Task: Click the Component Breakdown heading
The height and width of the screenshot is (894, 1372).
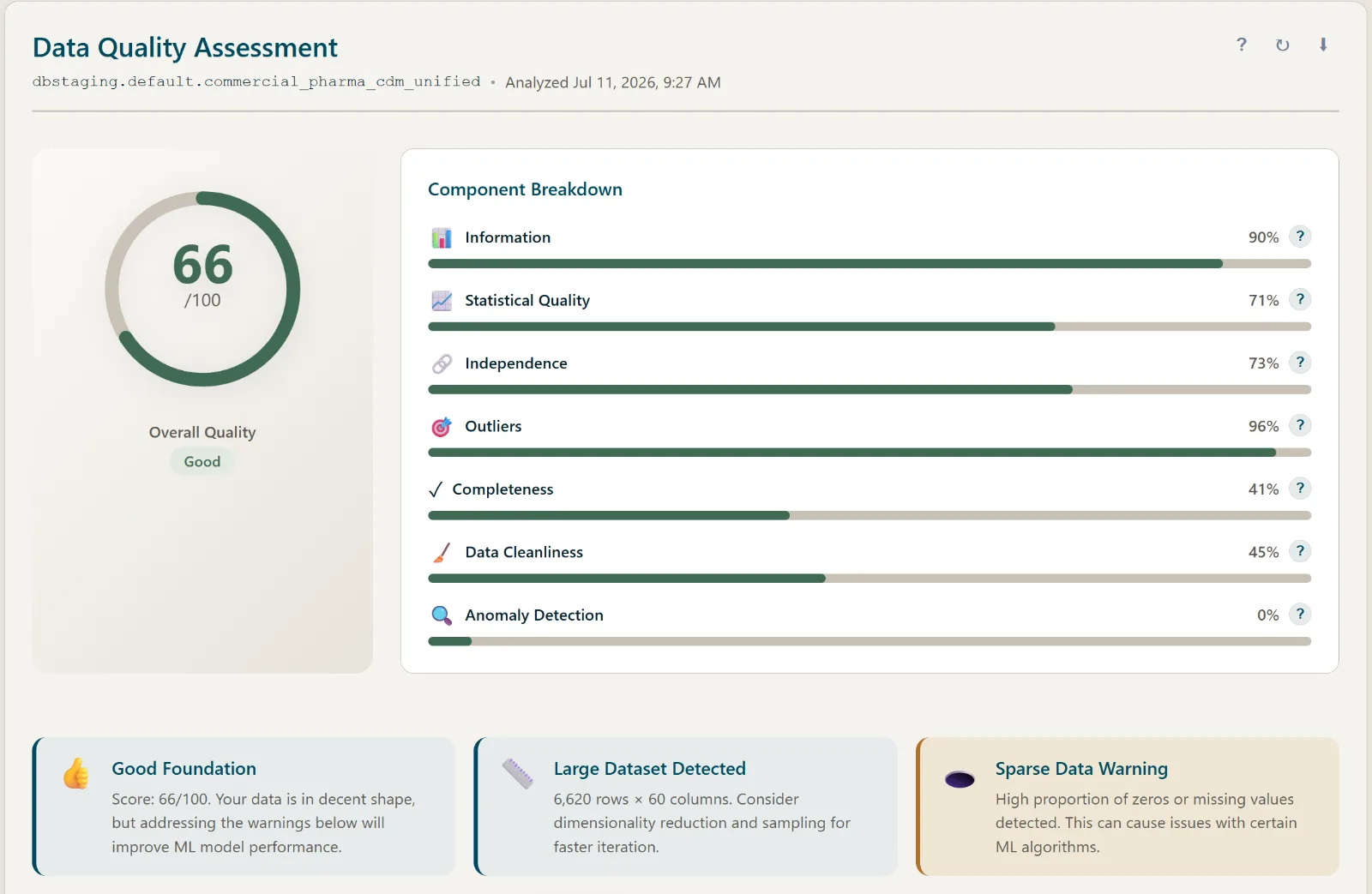Action: [x=525, y=189]
